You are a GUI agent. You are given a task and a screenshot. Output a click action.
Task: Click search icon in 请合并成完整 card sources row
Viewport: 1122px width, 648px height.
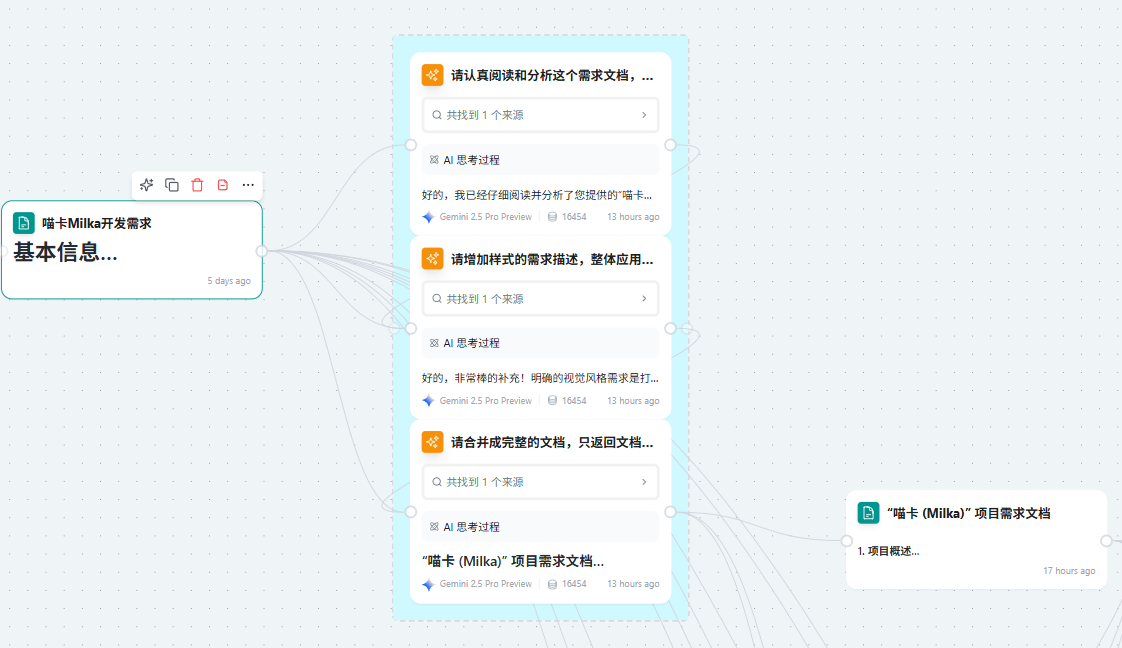pos(436,482)
